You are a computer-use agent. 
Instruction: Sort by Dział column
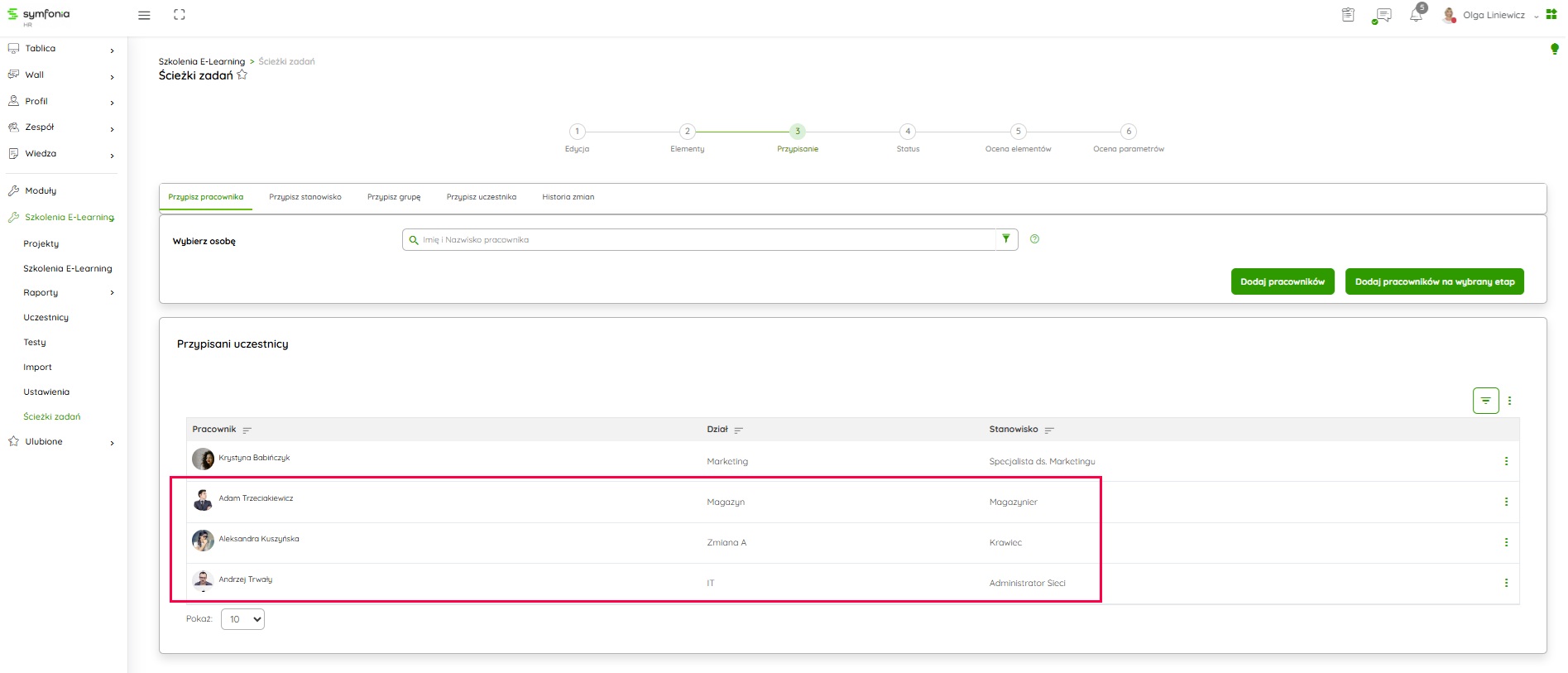coord(738,430)
